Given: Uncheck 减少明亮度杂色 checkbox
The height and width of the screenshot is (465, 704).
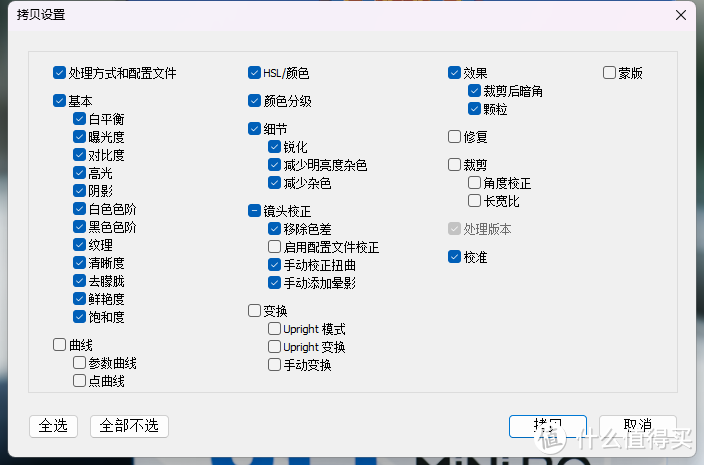Looking at the screenshot, I should coord(274,165).
